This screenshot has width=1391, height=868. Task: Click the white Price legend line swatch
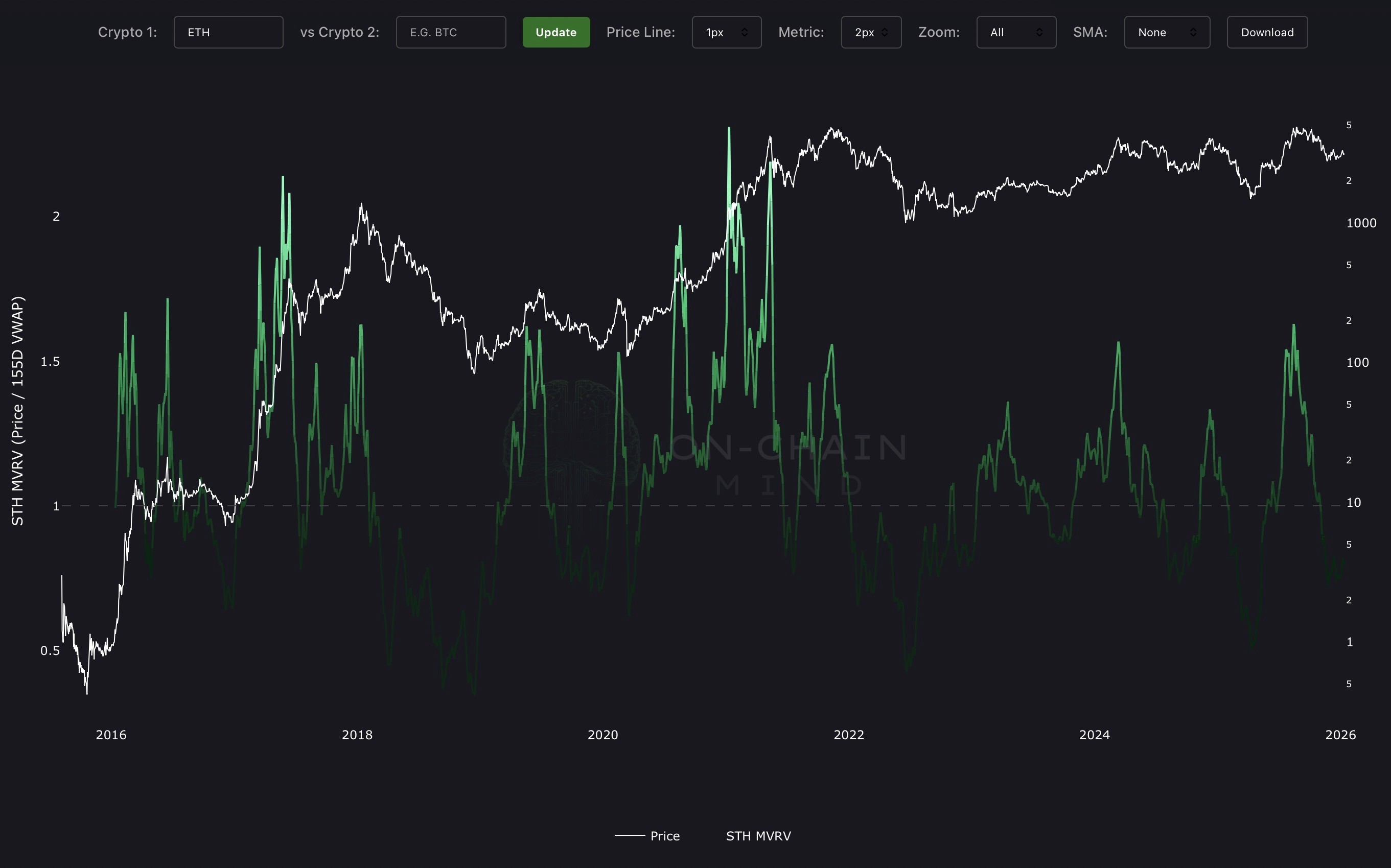630,836
